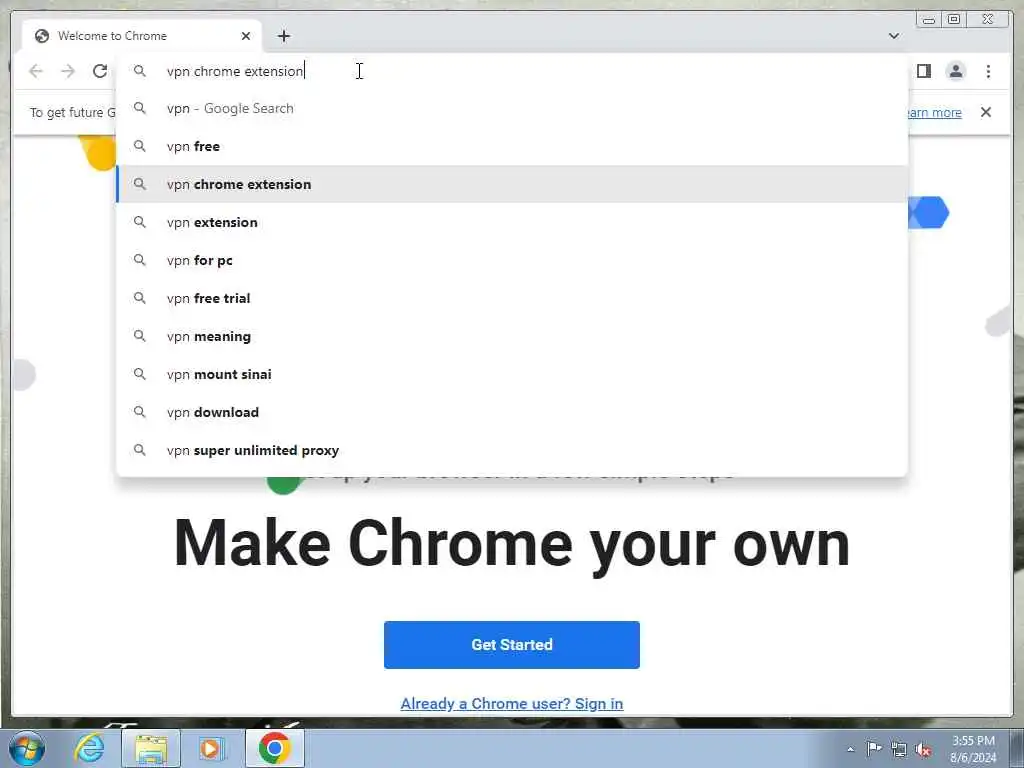The width and height of the screenshot is (1024, 768).
Task: Choose the 'vpn meaning' suggestion
Action: click(x=512, y=336)
